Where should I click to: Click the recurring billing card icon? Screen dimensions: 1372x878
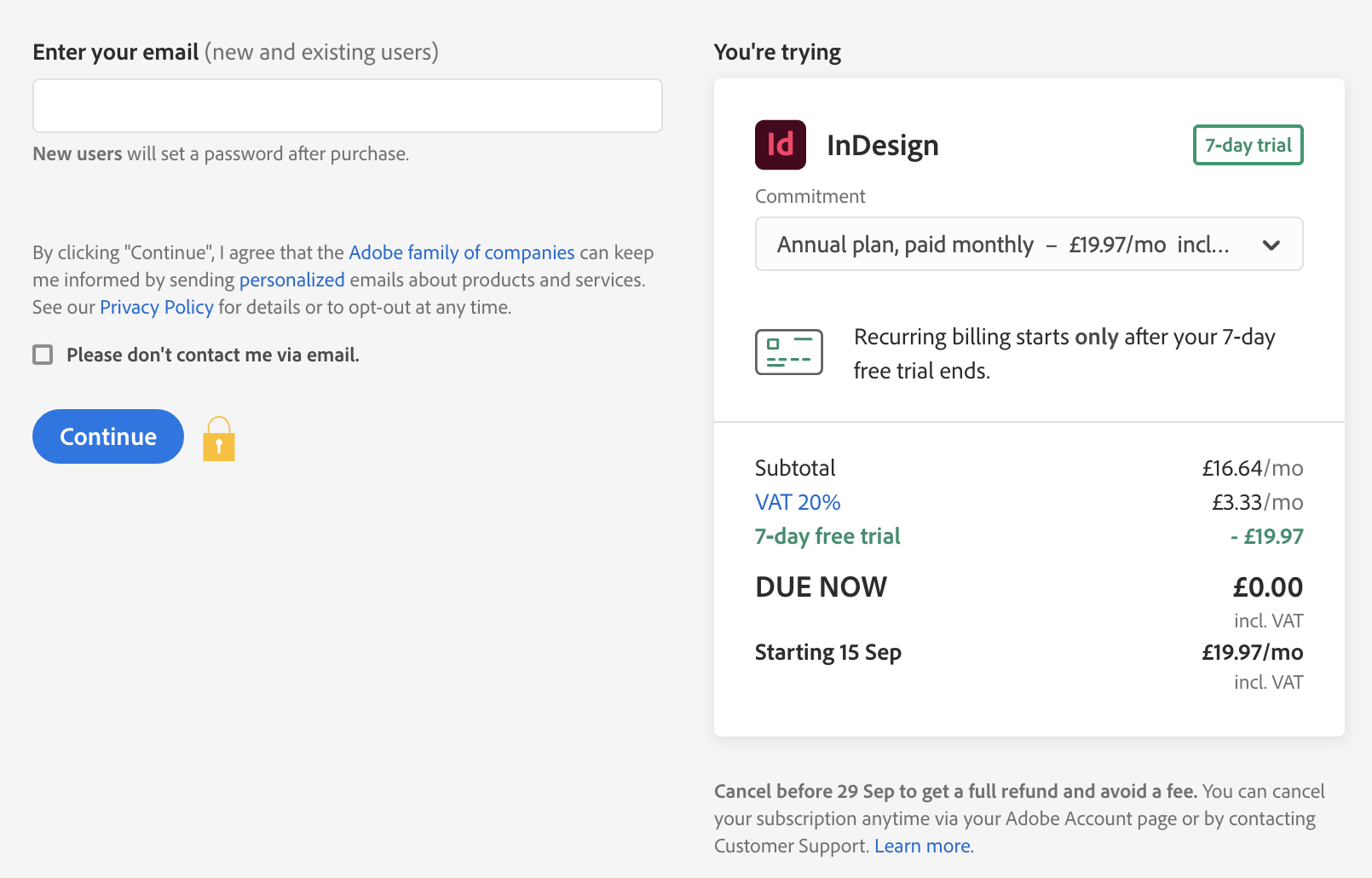pyautogui.click(x=788, y=352)
